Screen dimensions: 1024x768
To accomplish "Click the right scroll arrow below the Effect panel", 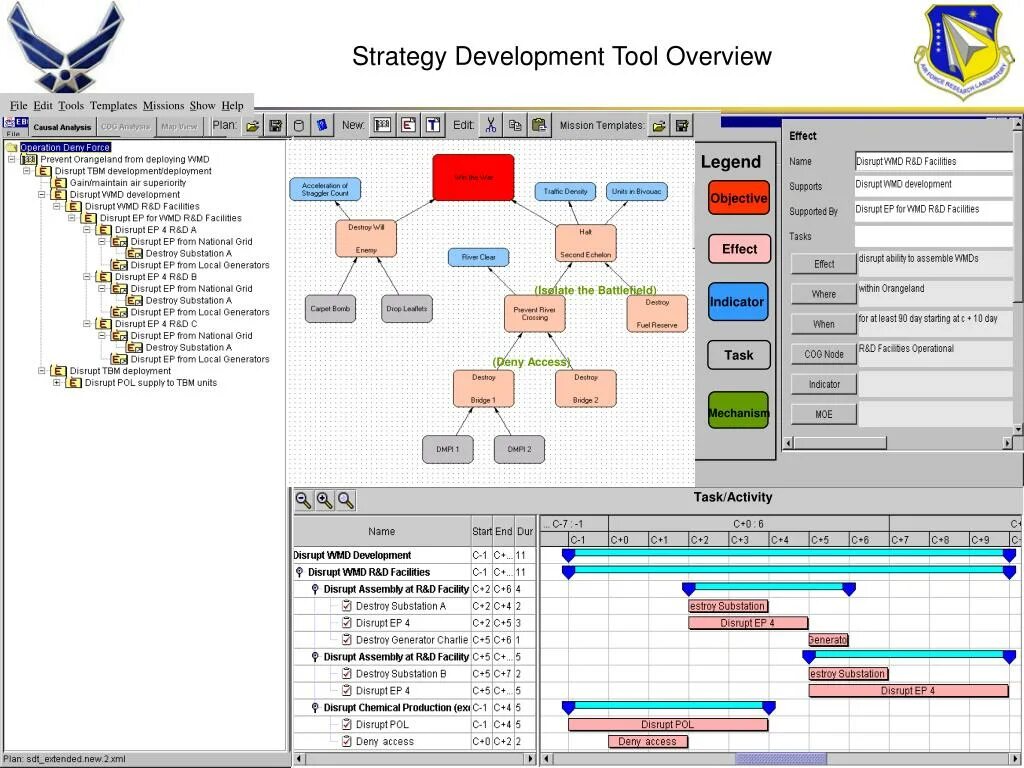I will click(1007, 443).
